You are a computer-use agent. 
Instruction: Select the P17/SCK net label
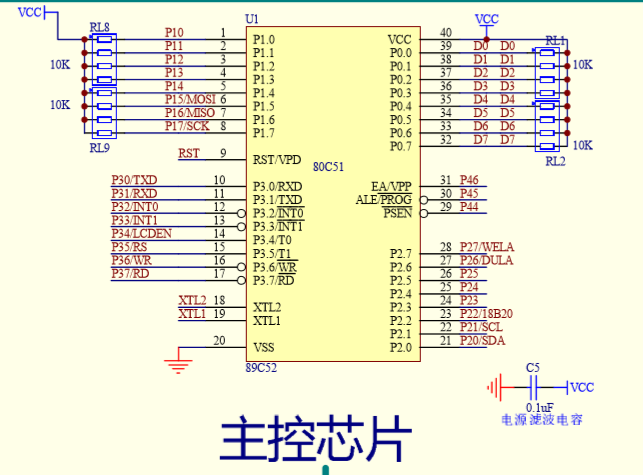(x=187, y=126)
